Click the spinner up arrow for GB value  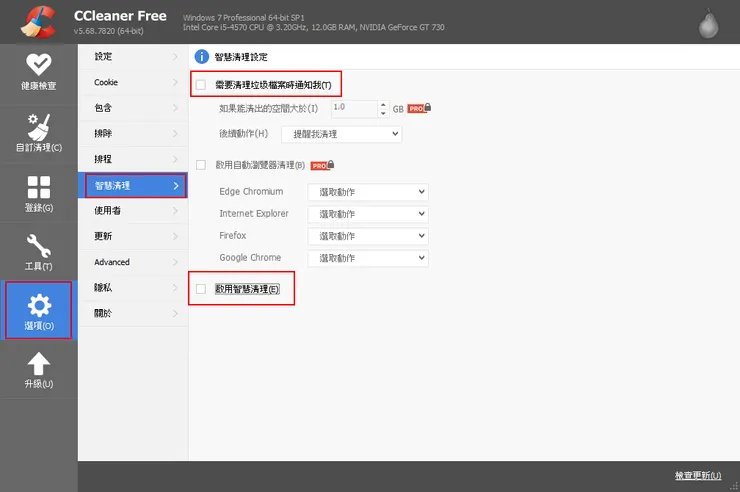383,105
